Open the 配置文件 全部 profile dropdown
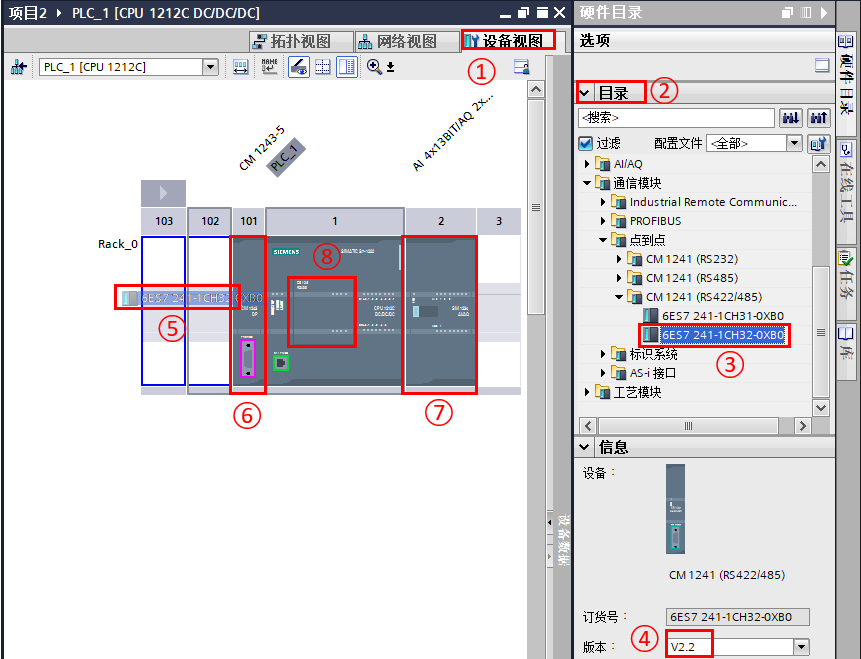The height and width of the screenshot is (659, 861). point(794,143)
